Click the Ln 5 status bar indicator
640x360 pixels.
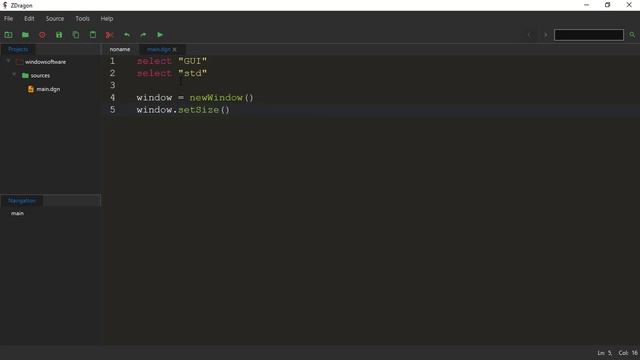605,353
